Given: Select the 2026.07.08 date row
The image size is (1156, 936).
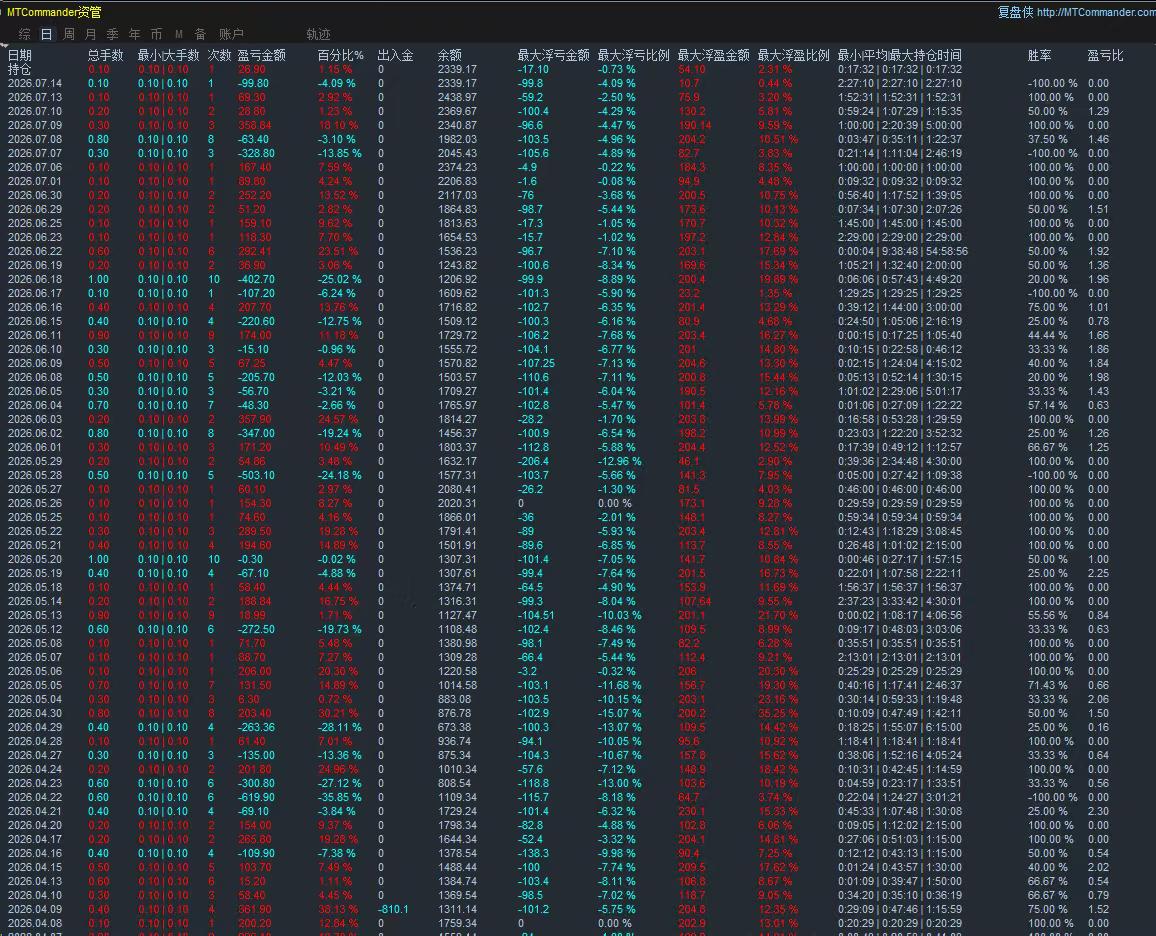Looking at the screenshot, I should point(35,139).
